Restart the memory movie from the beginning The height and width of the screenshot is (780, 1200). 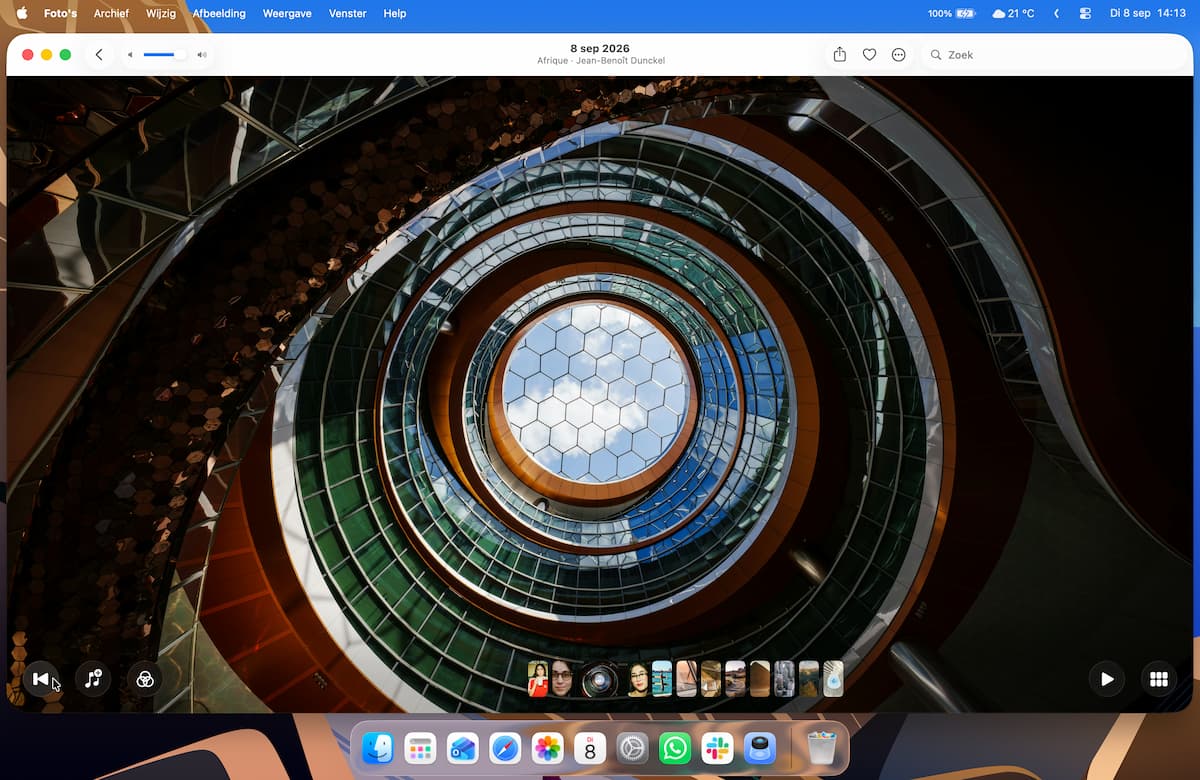[40, 679]
